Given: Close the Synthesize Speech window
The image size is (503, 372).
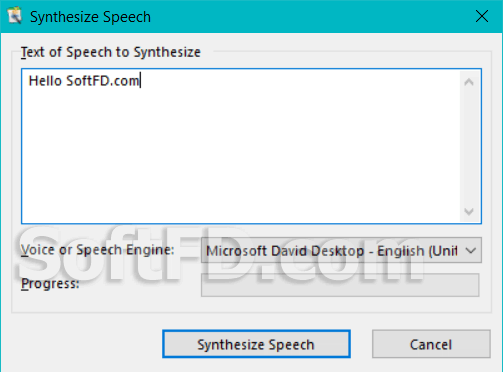Looking at the screenshot, I should (482, 16).
